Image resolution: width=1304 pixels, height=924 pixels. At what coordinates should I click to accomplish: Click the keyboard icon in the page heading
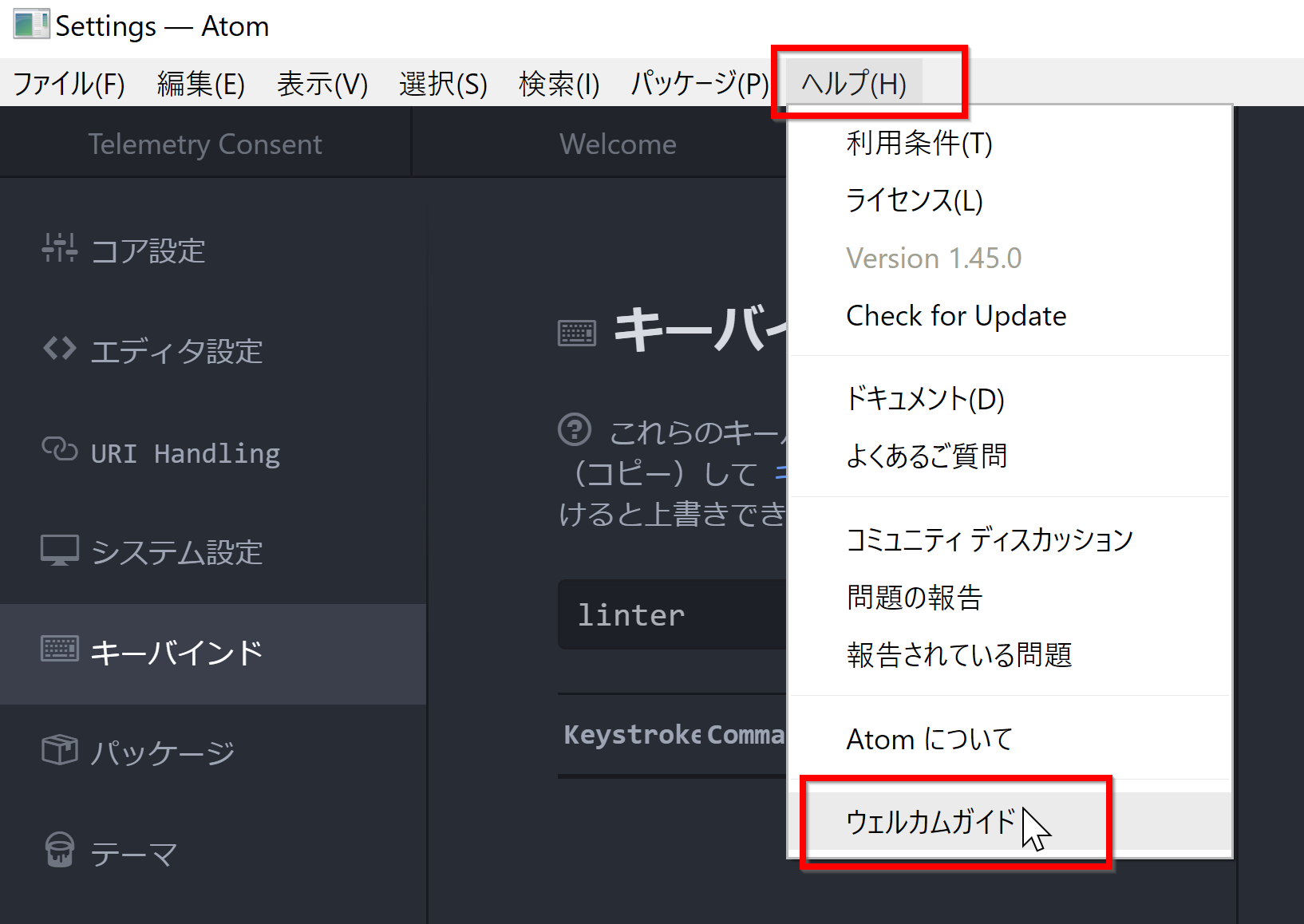[577, 333]
